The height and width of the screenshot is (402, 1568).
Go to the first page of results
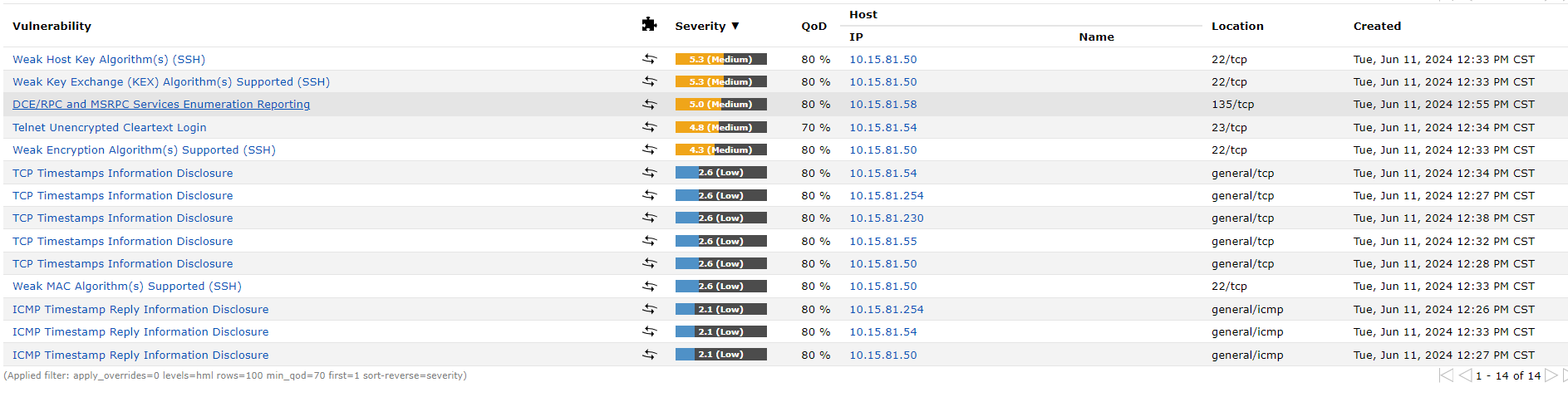[x=1446, y=375]
